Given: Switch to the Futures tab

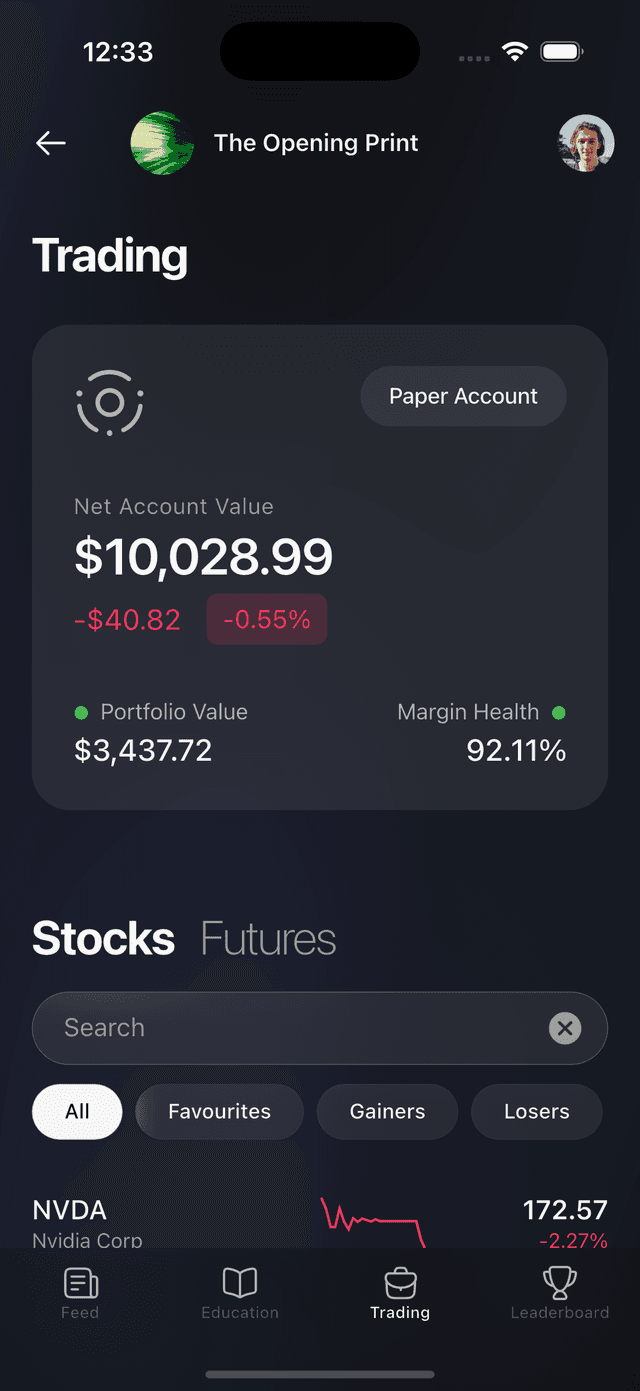Looking at the screenshot, I should [x=268, y=939].
